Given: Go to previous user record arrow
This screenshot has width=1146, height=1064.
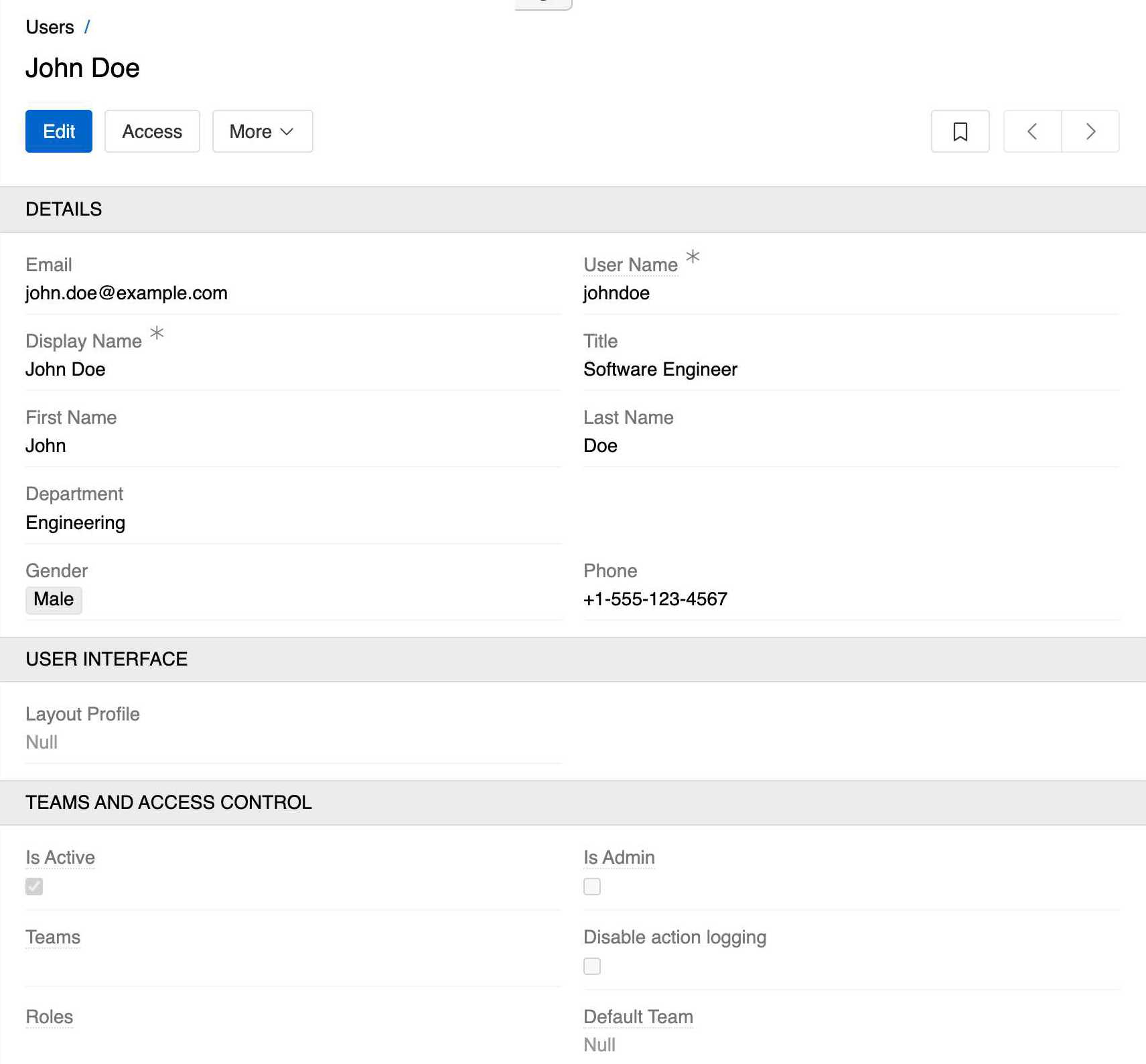Looking at the screenshot, I should (x=1032, y=131).
